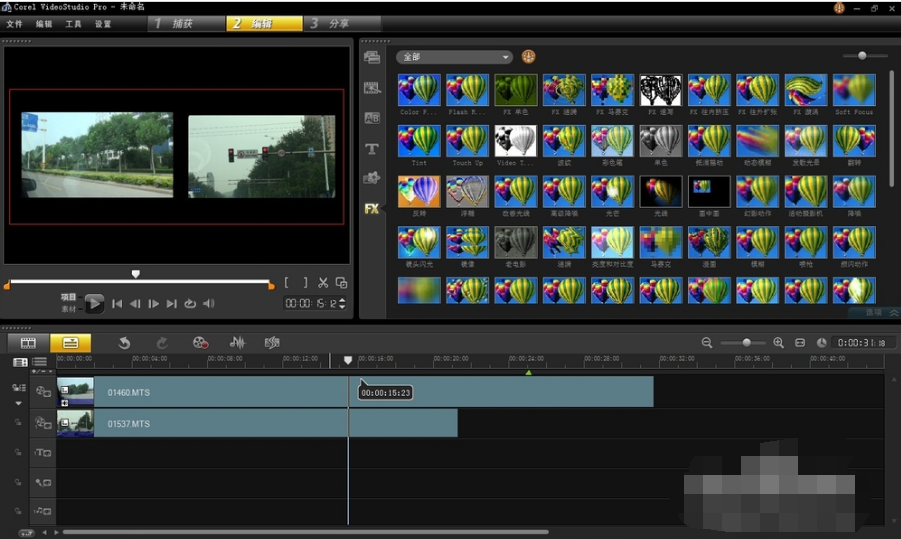901x539 pixels.
Task: Open the sound mixer icon
Action: tap(237, 343)
